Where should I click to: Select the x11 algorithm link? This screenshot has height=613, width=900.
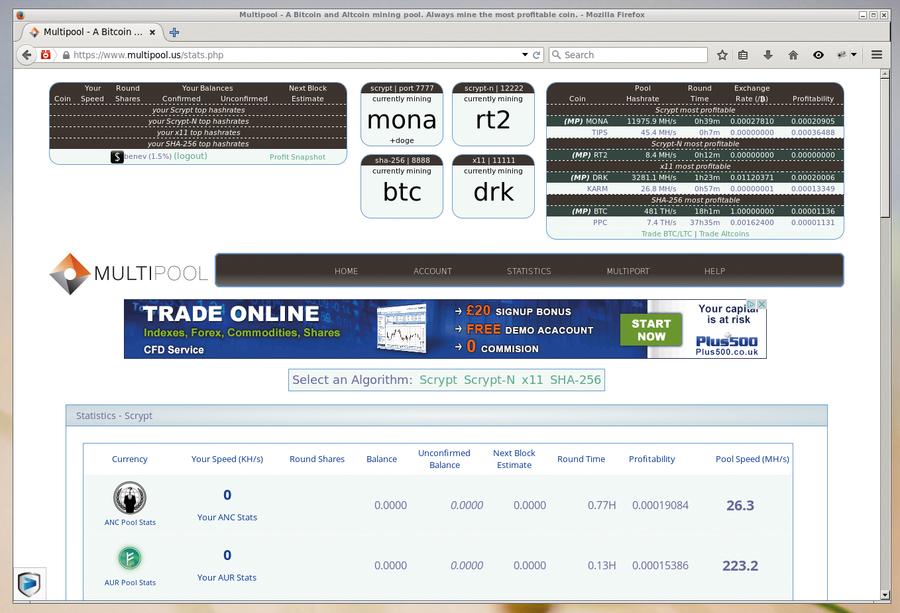(x=532, y=379)
